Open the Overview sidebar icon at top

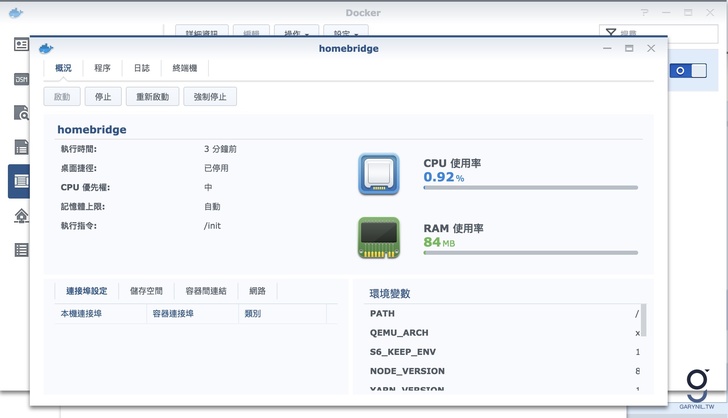[21, 45]
